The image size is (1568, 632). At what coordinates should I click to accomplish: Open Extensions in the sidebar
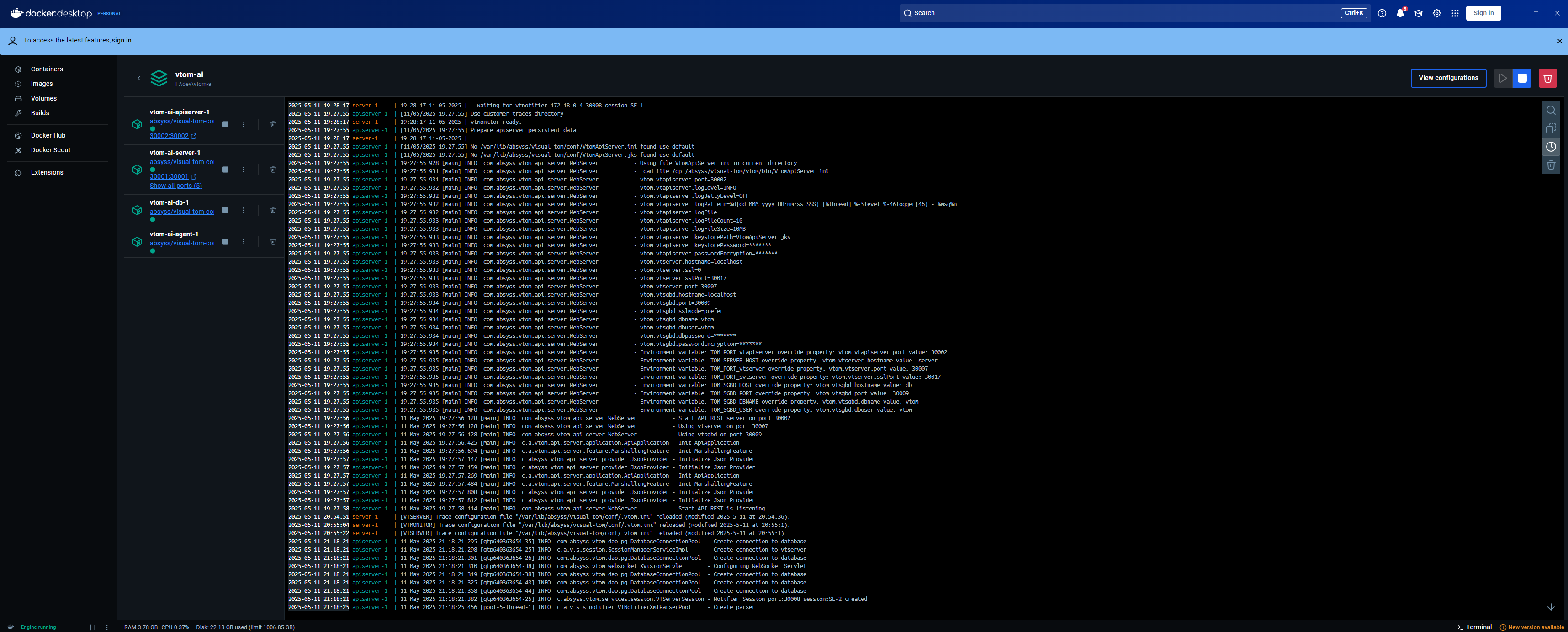click(x=47, y=173)
